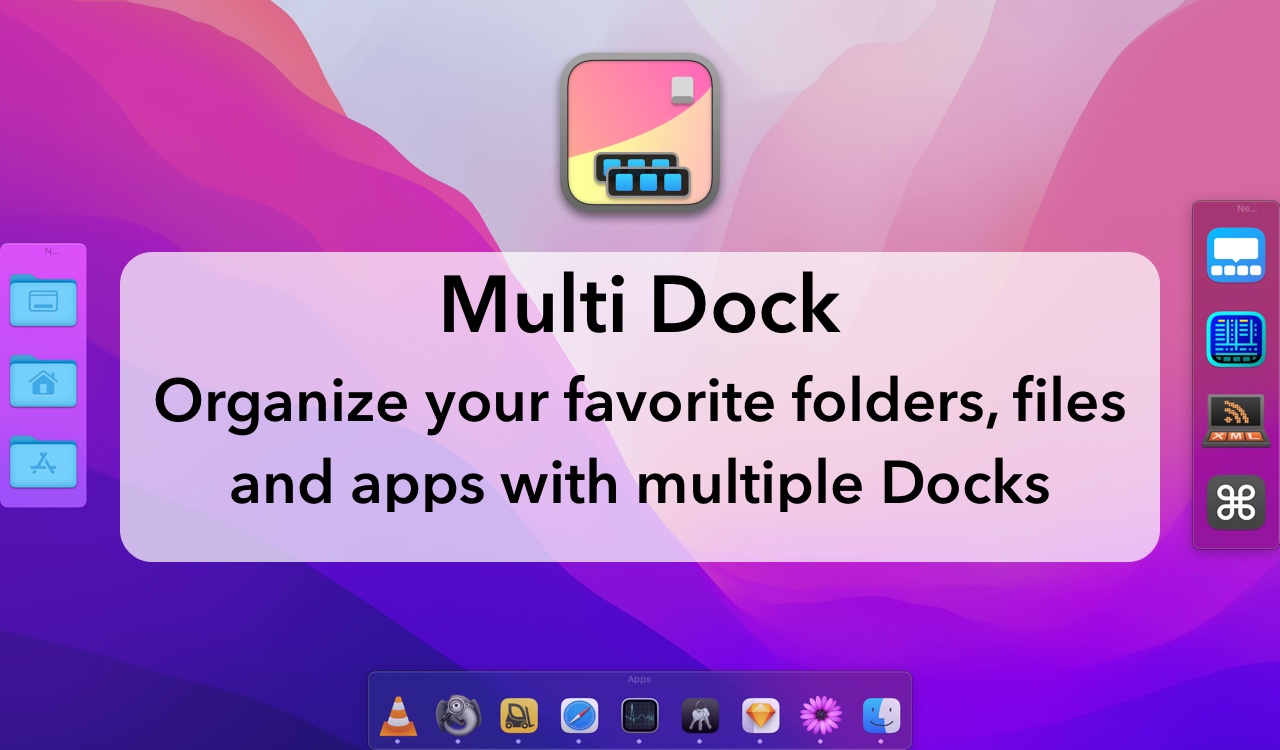This screenshot has width=1280, height=750.
Task: Click the Apps label above the bottom dock
Action: (639, 679)
